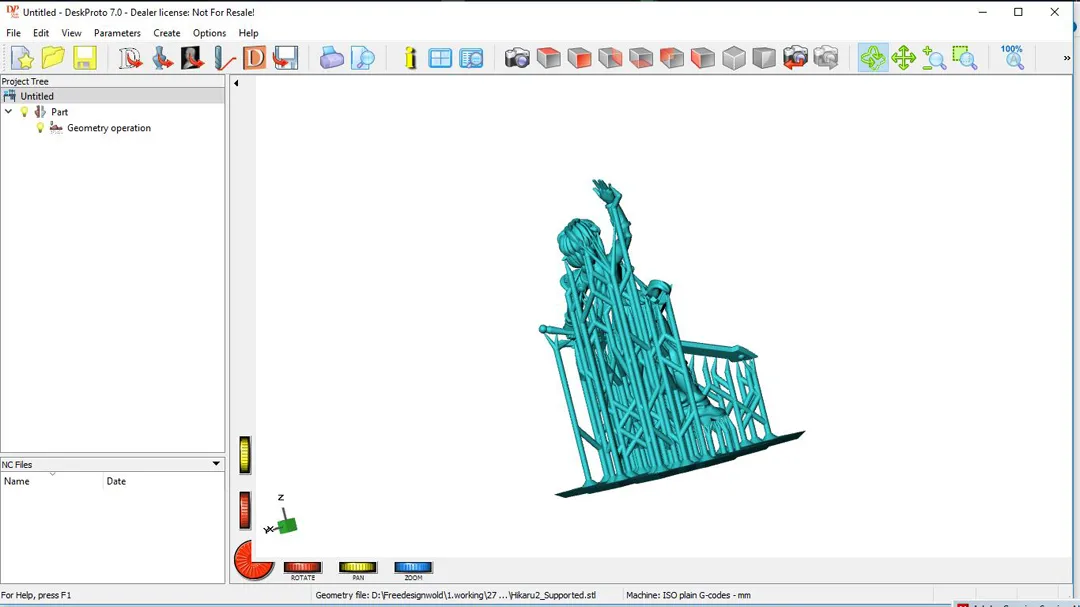Collapse the Part tree node
This screenshot has height=607, width=1080.
pyautogui.click(x=8, y=112)
